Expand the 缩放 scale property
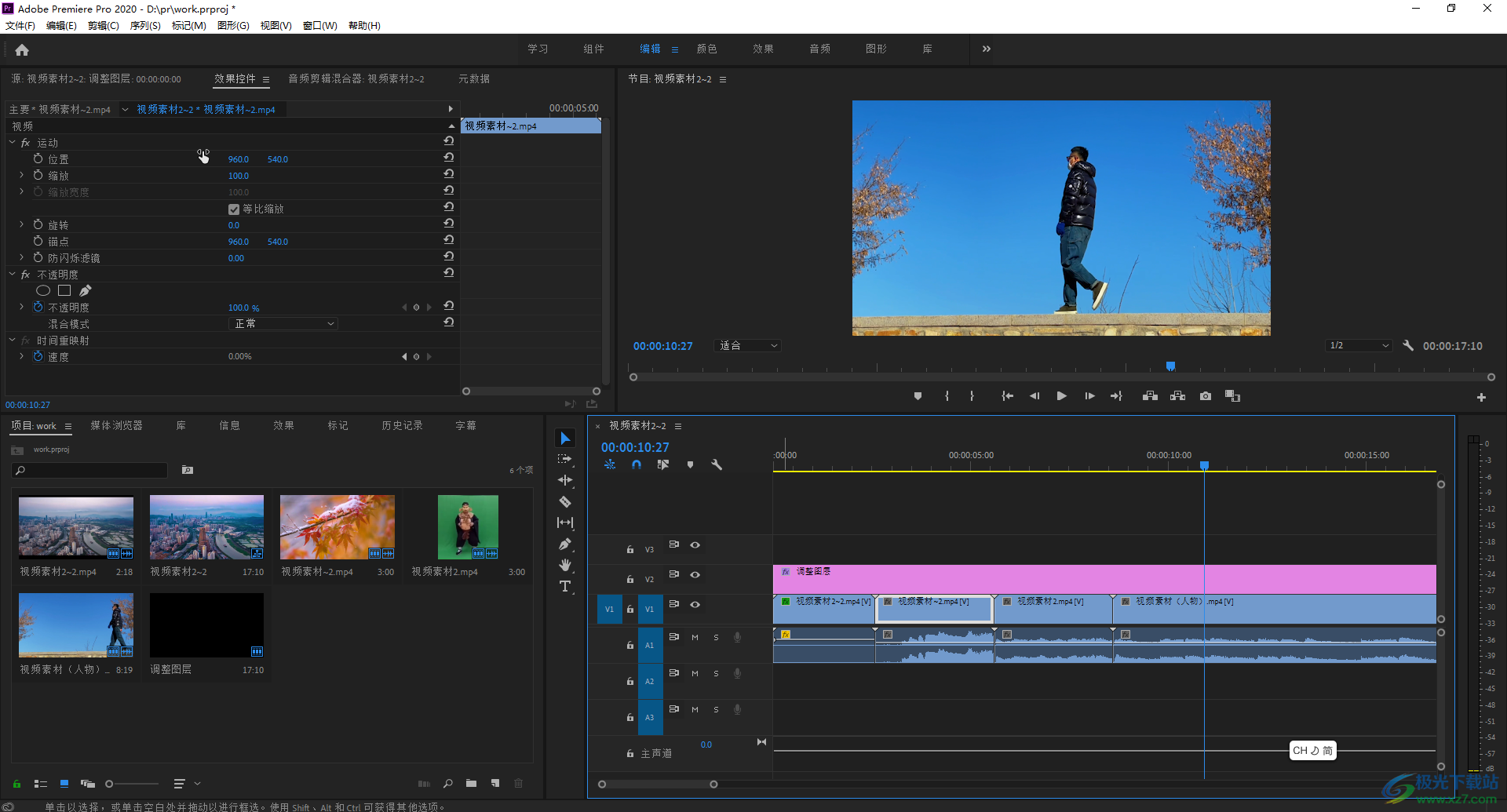The image size is (1507, 812). coord(21,176)
